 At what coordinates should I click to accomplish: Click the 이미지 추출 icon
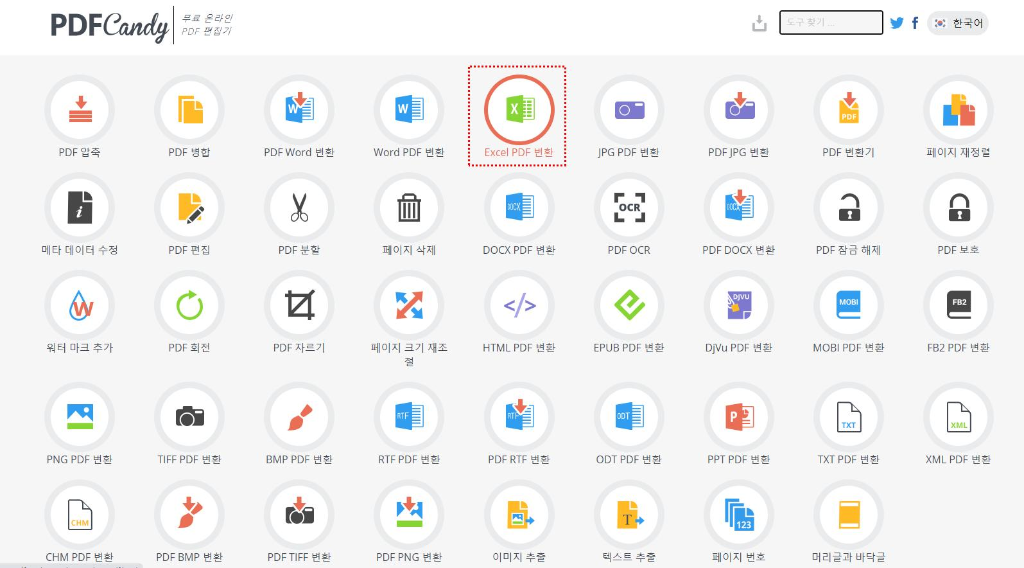point(519,514)
